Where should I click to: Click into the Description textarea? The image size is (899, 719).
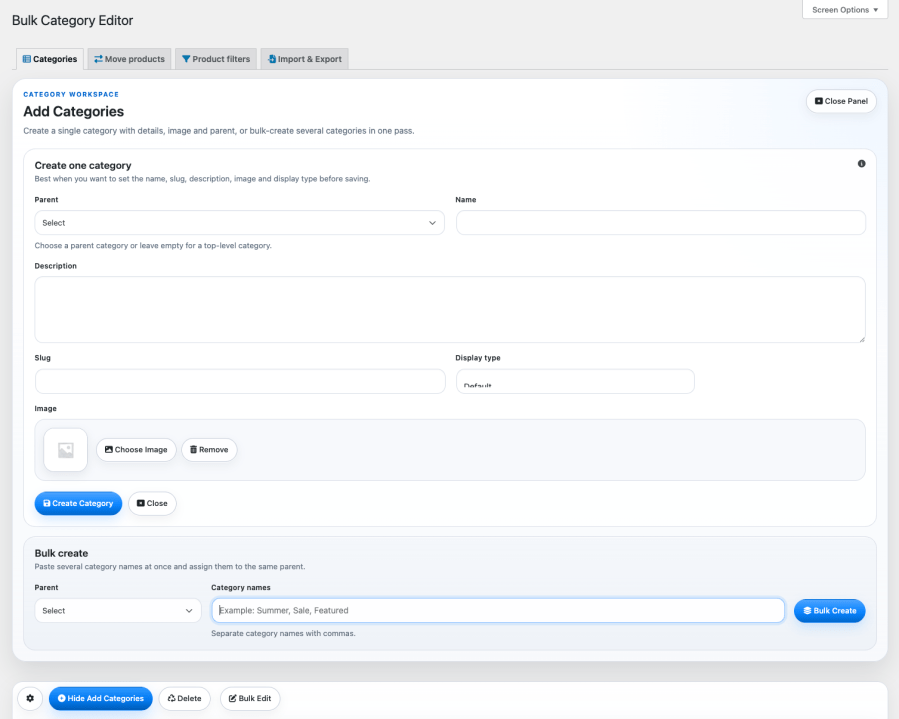coord(450,310)
